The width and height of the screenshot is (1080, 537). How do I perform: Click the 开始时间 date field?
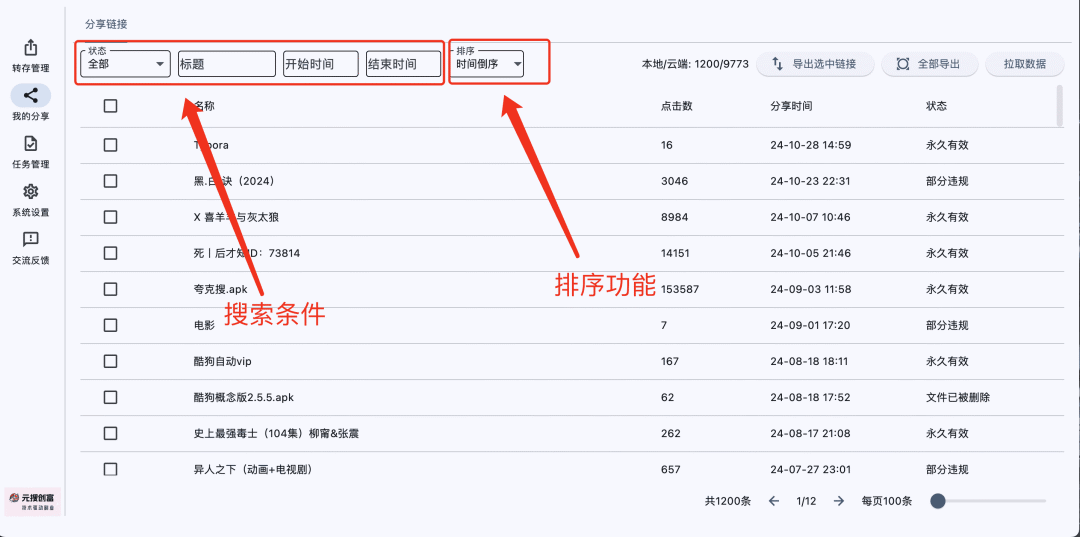[321, 64]
